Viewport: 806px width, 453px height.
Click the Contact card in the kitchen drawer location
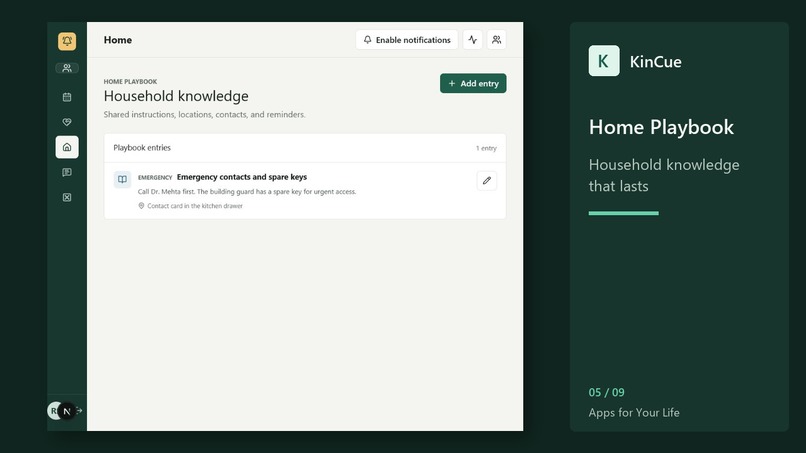point(195,206)
